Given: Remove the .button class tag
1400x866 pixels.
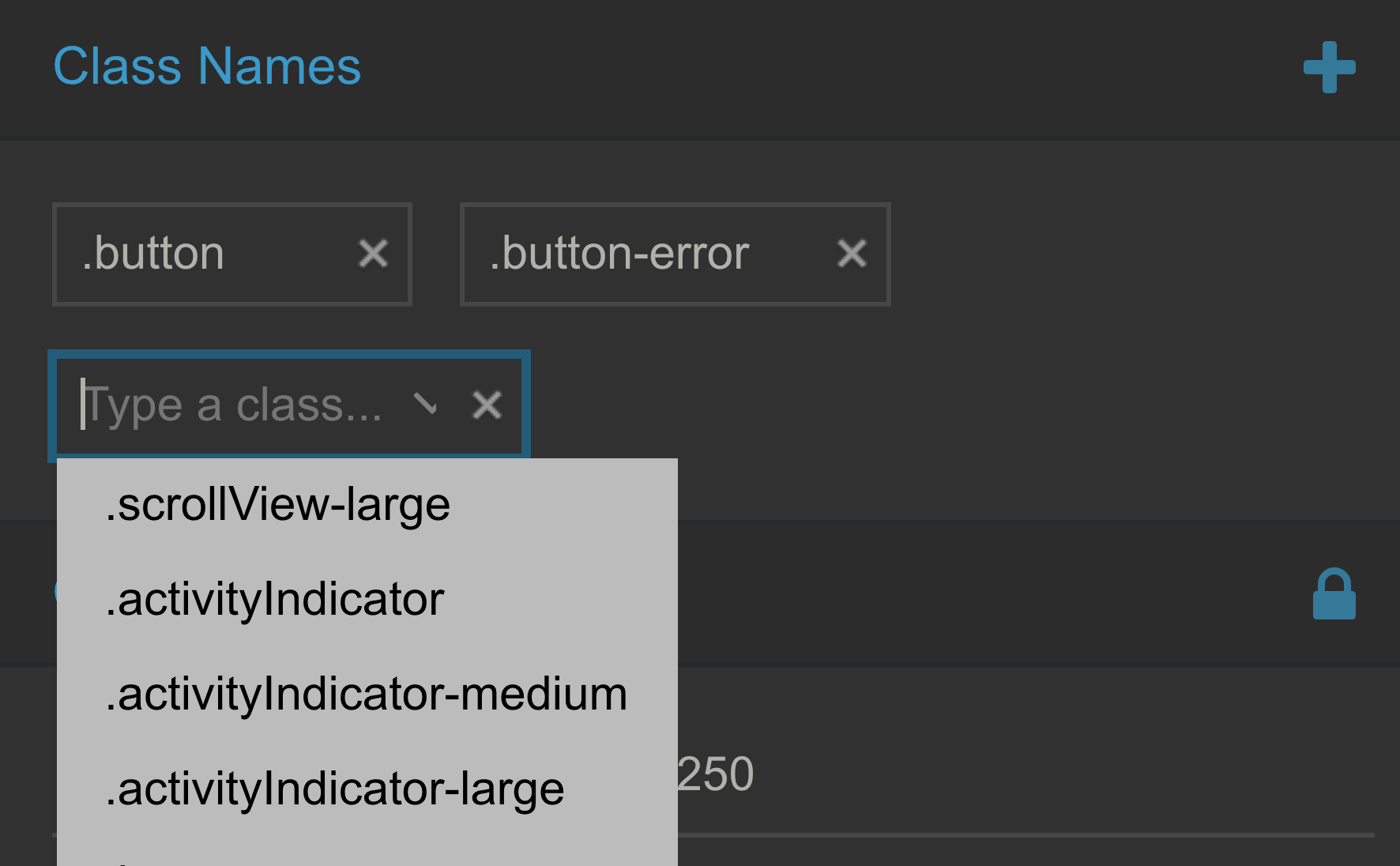Looking at the screenshot, I should point(373,254).
